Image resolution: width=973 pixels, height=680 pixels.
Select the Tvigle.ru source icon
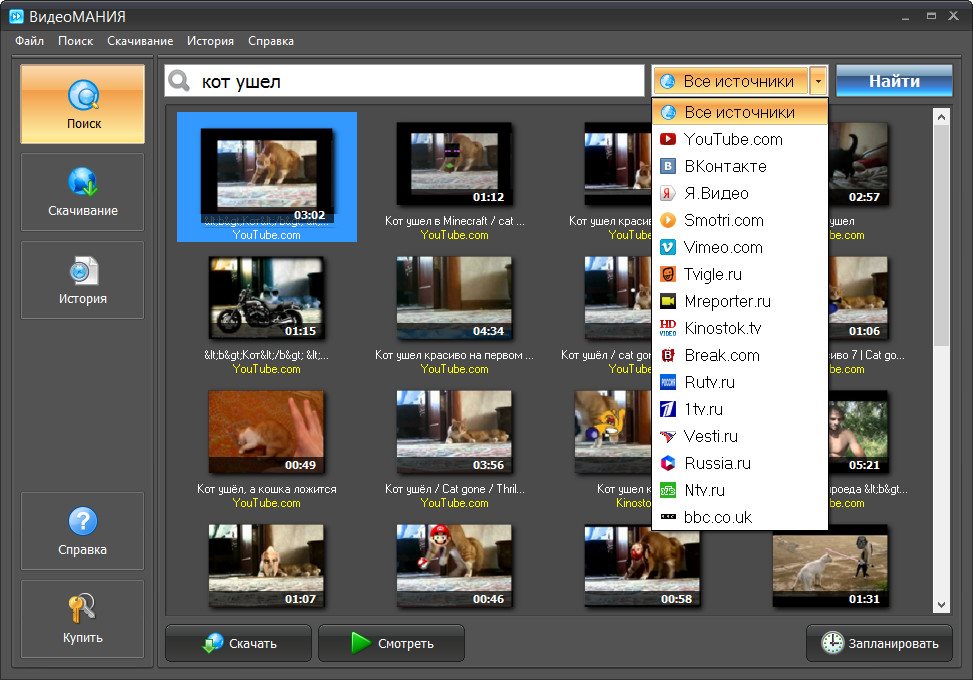668,274
